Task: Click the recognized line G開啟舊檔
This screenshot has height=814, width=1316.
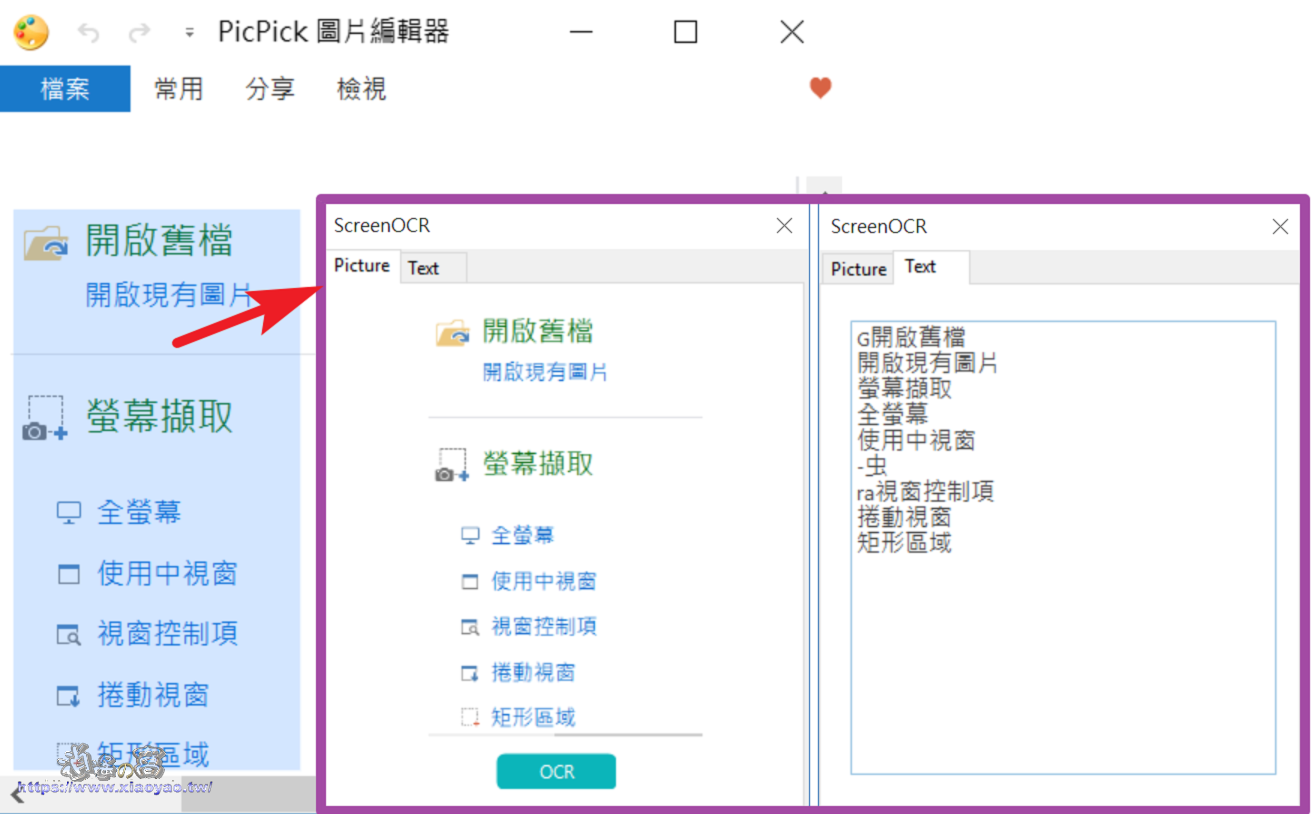Action: pyautogui.click(x=911, y=338)
